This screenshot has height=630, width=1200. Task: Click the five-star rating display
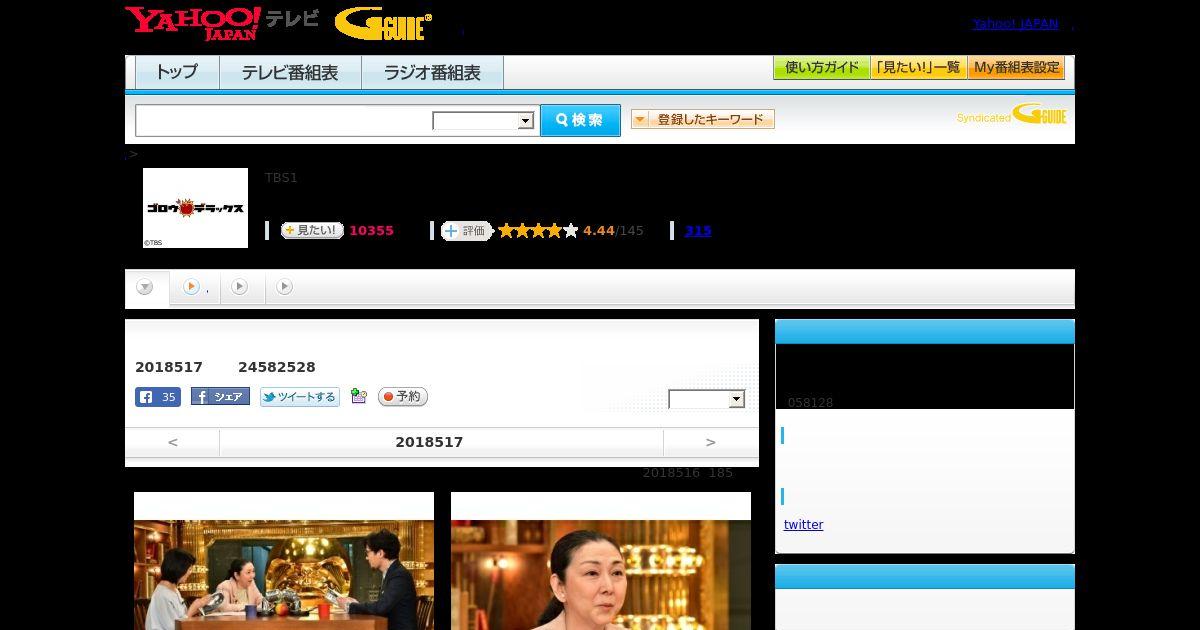coord(538,231)
